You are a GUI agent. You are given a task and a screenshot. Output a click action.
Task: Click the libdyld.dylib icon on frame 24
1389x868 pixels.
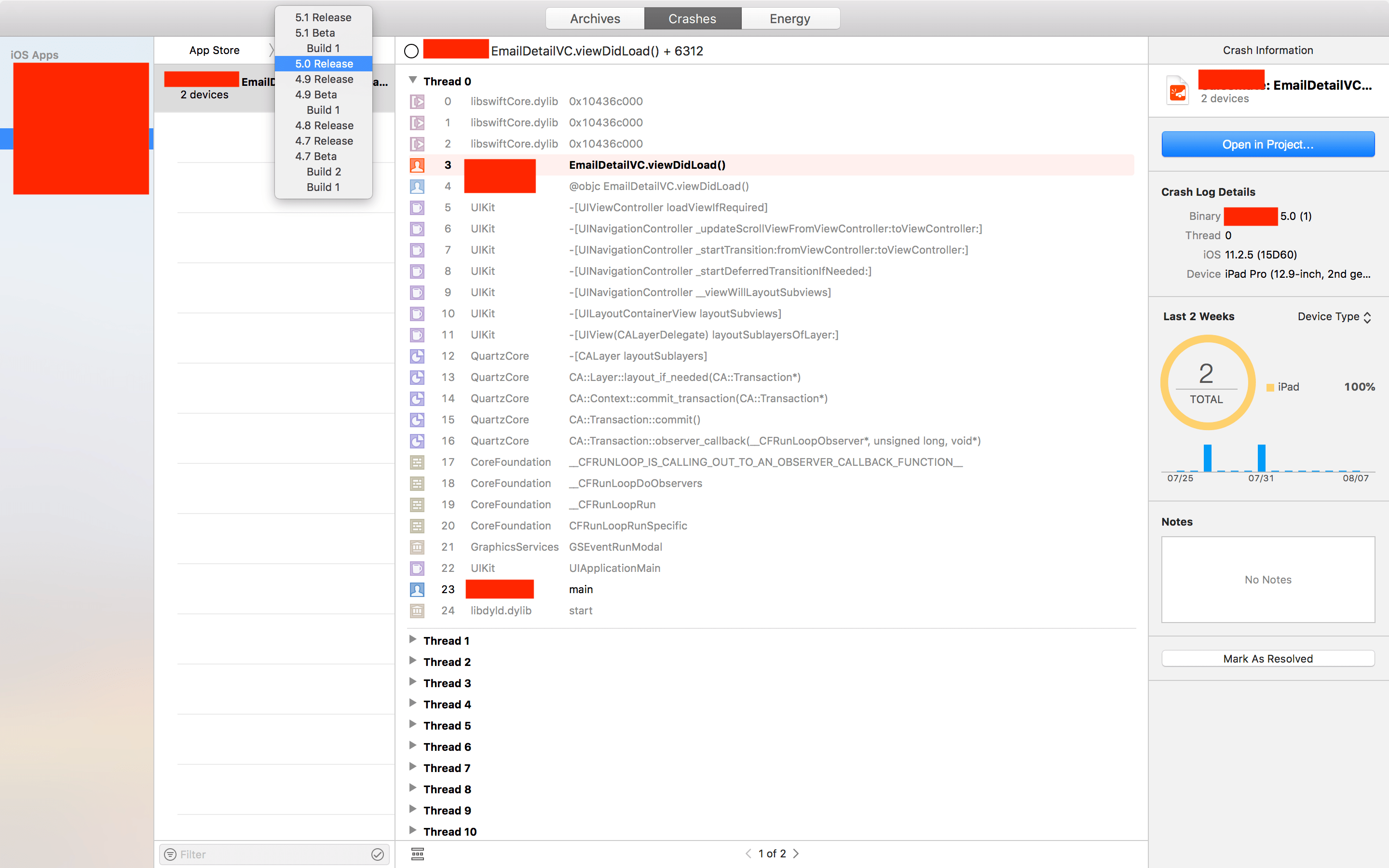click(x=417, y=610)
